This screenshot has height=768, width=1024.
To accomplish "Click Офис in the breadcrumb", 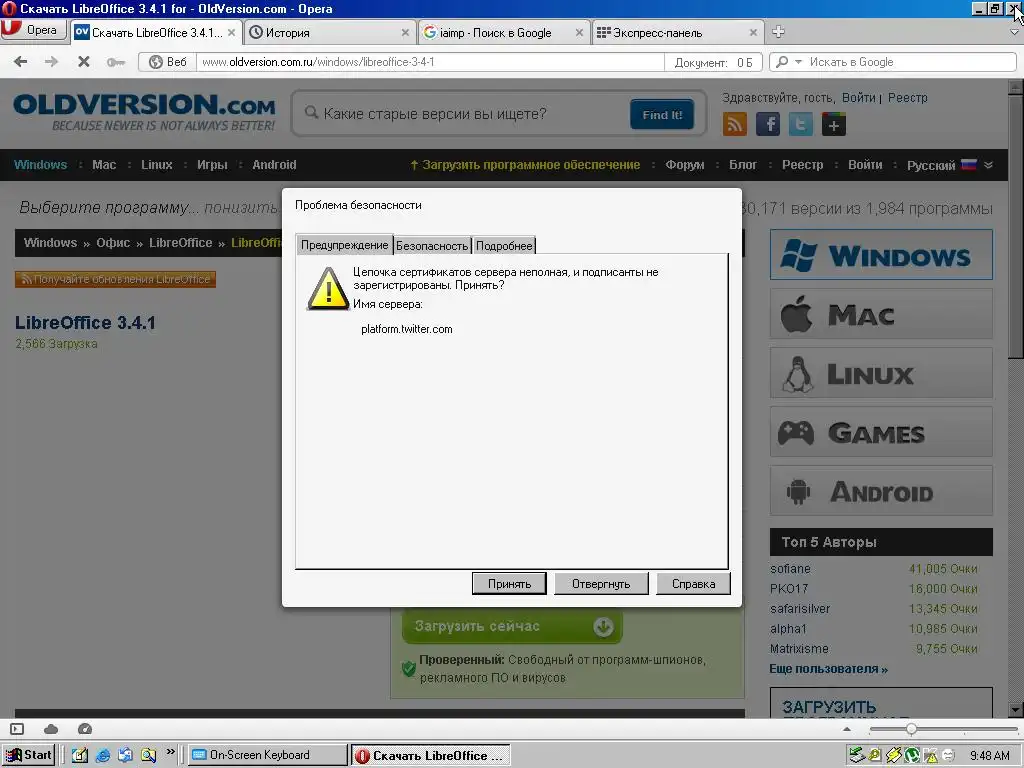I will 113,243.
